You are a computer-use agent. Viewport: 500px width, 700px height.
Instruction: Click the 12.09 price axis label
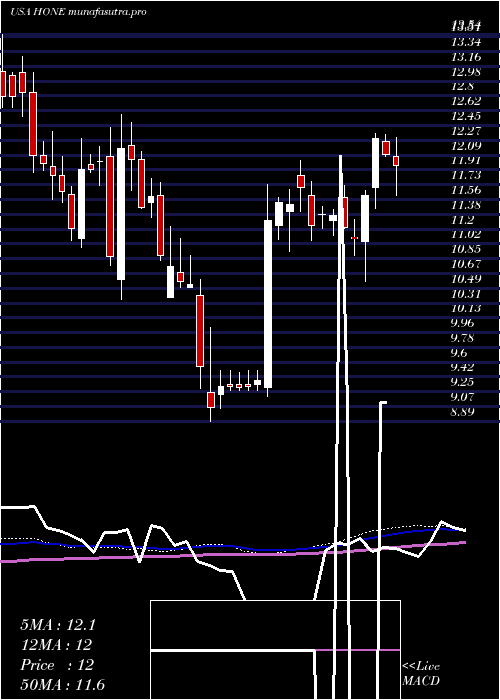[x=466, y=146]
